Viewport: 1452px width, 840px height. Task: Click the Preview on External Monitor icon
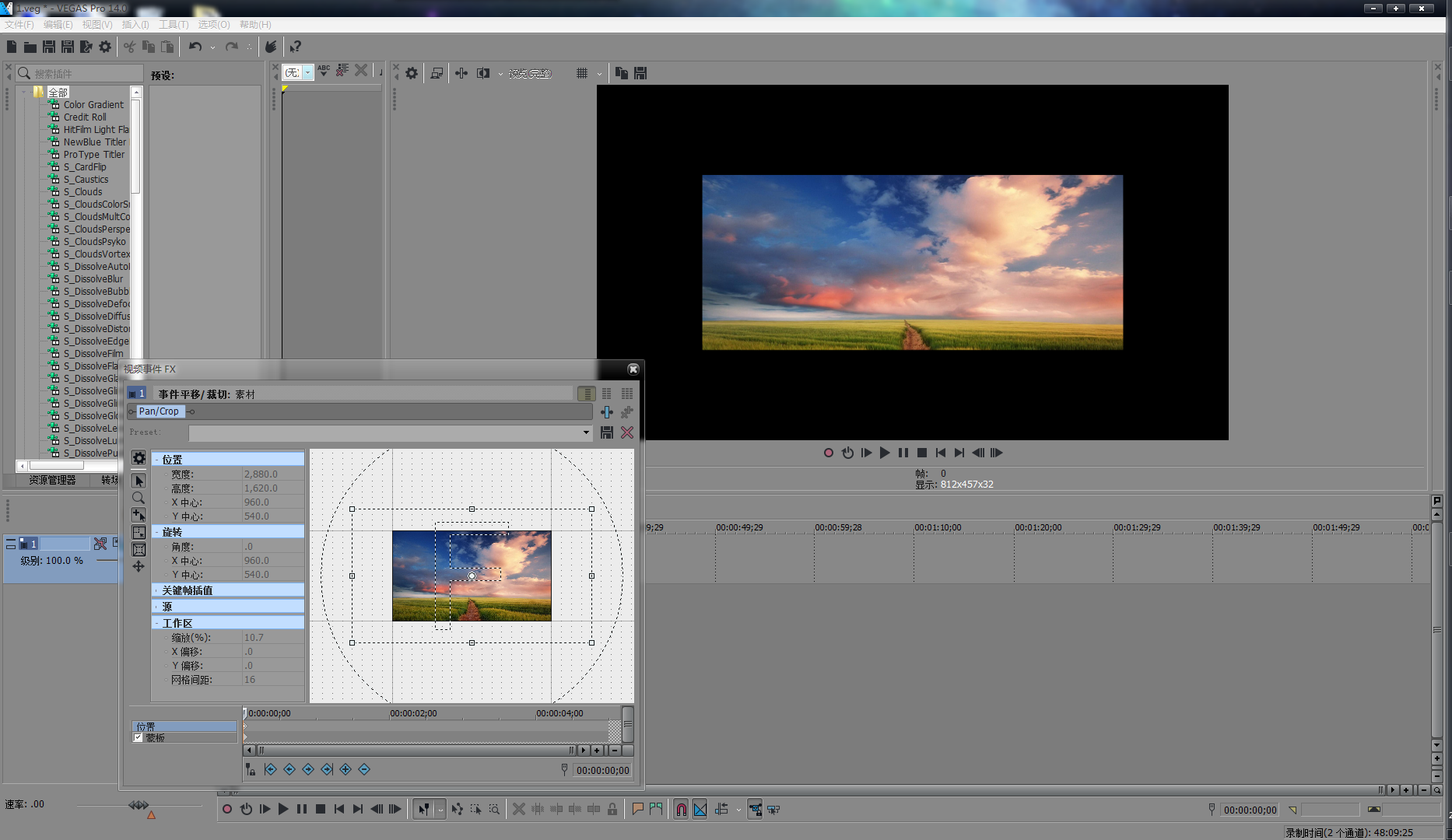click(437, 73)
